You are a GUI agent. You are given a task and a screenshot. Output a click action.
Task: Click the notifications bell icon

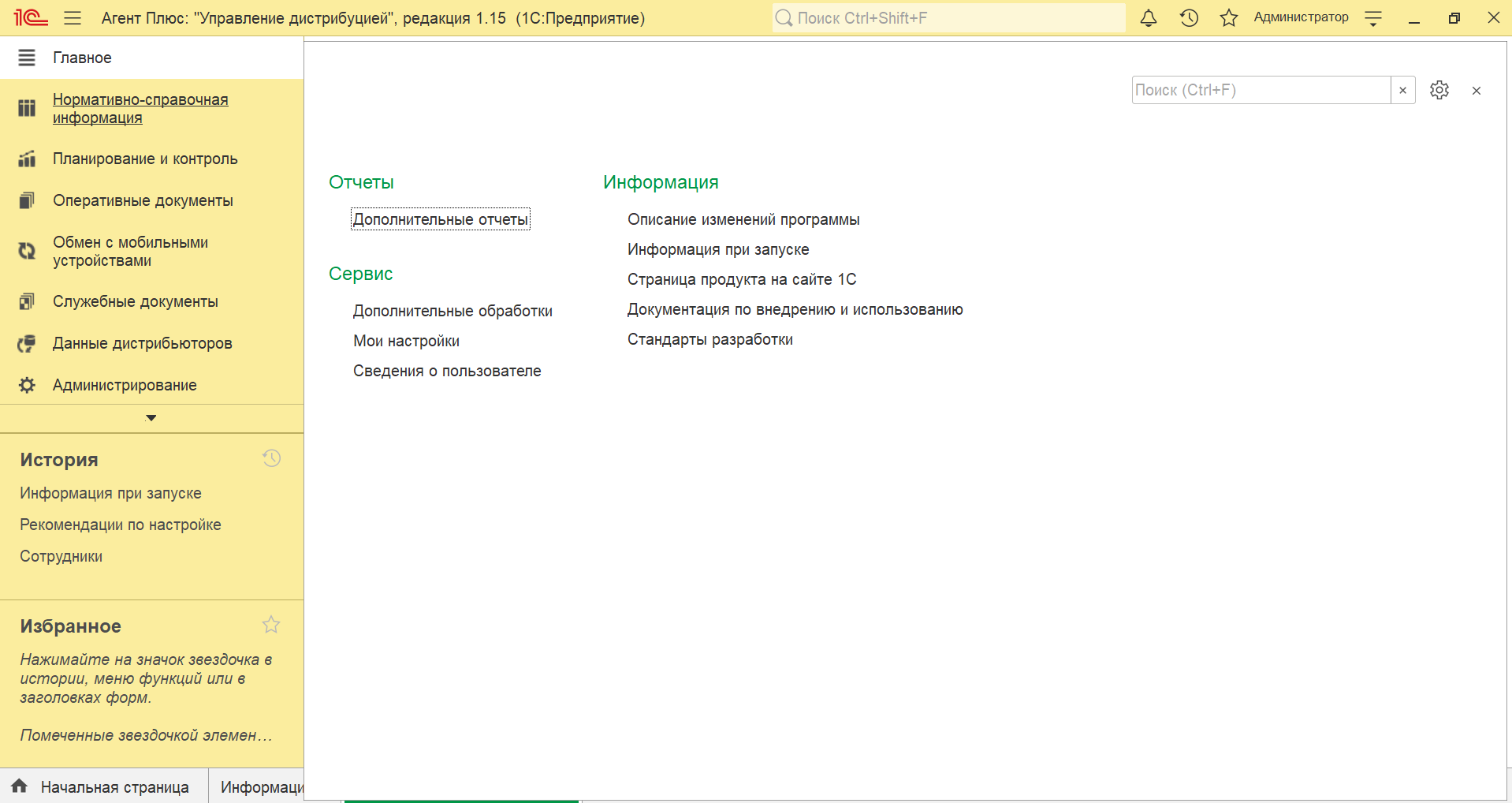point(1149,18)
